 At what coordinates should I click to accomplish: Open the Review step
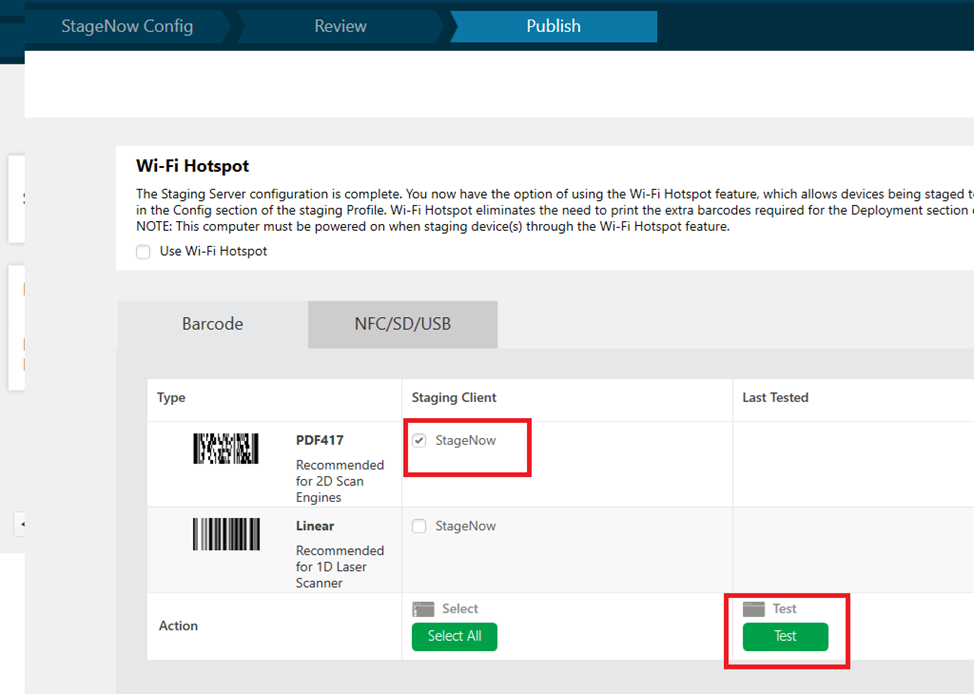click(x=337, y=26)
